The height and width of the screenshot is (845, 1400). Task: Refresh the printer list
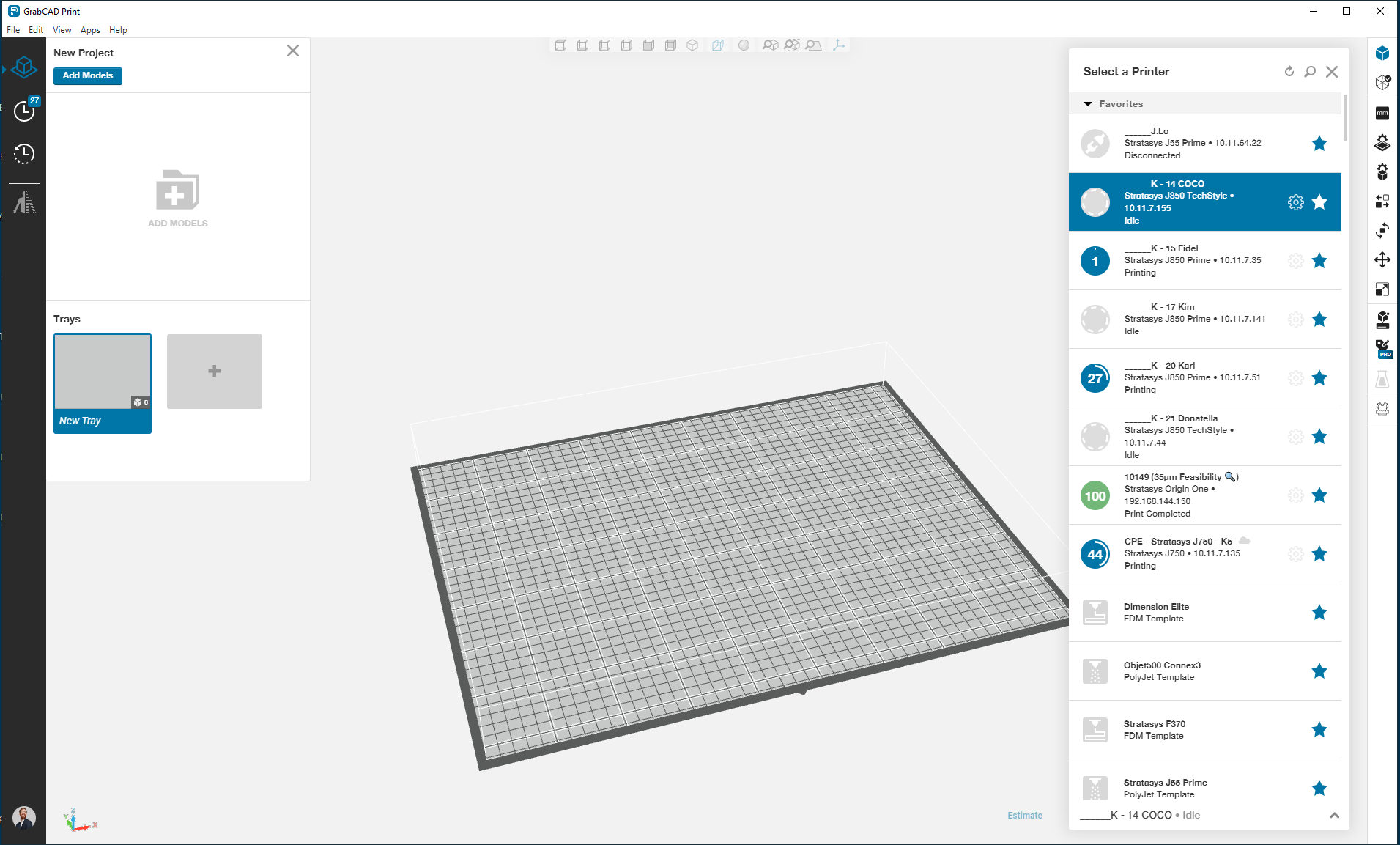pos(1289,72)
